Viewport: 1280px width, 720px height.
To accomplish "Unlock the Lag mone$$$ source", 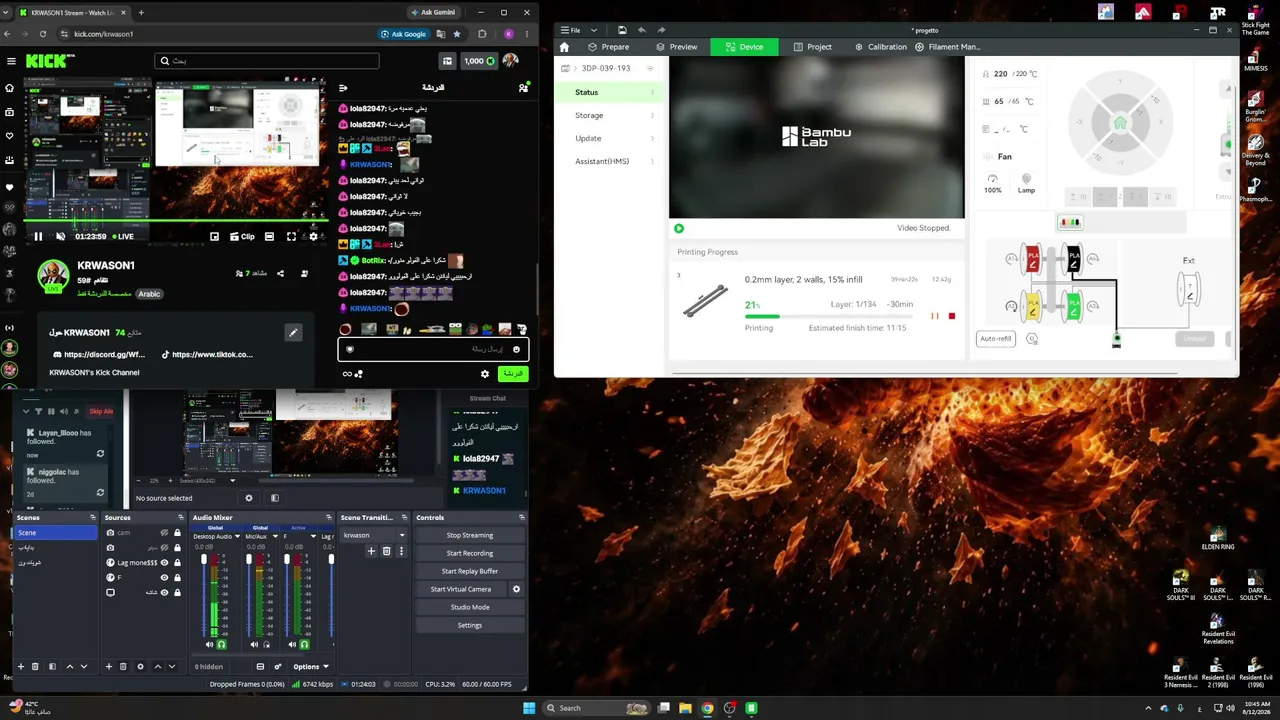I will click(178, 562).
